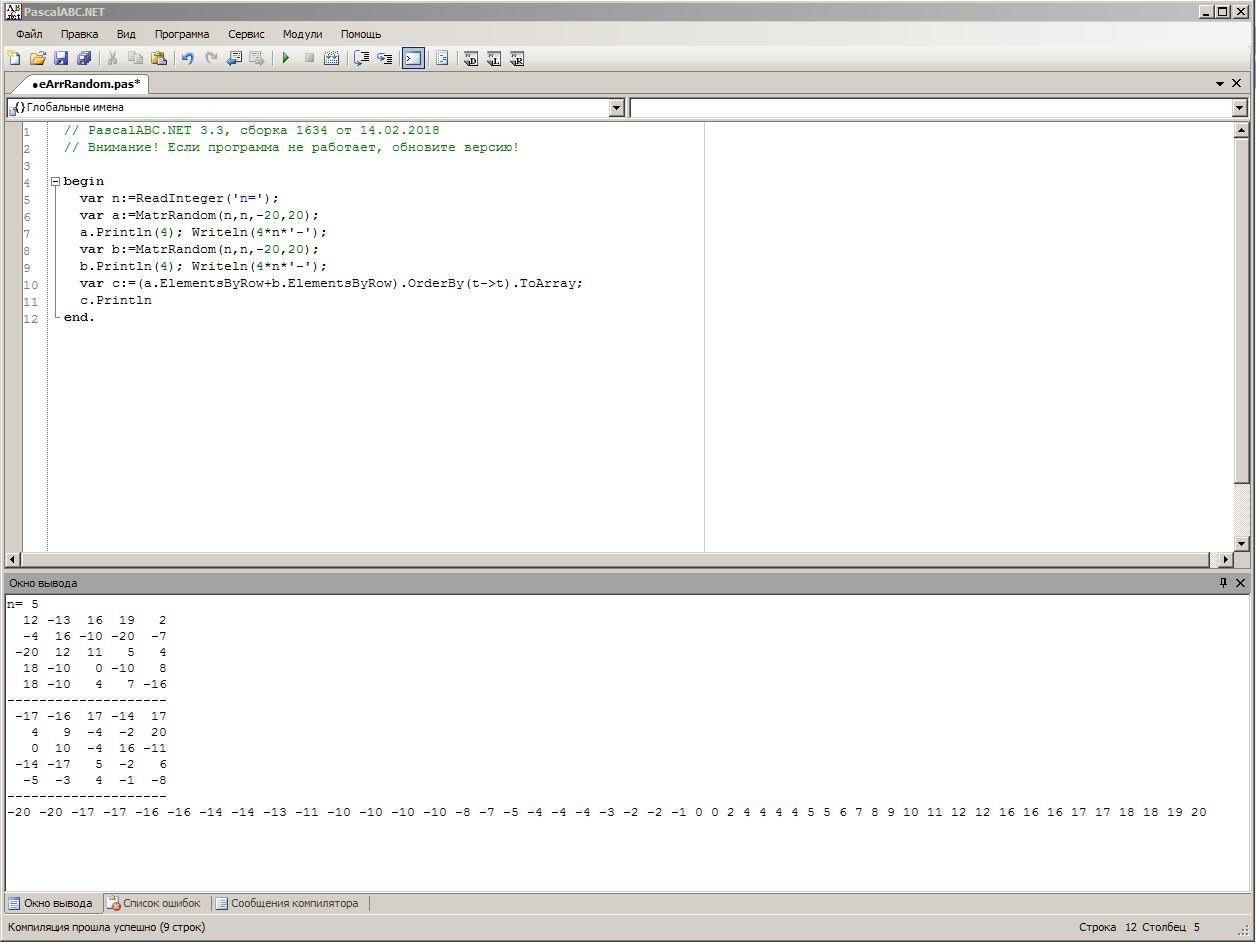Switch to the Сообщения компилятора tab
1256x942 pixels.
pos(287,903)
